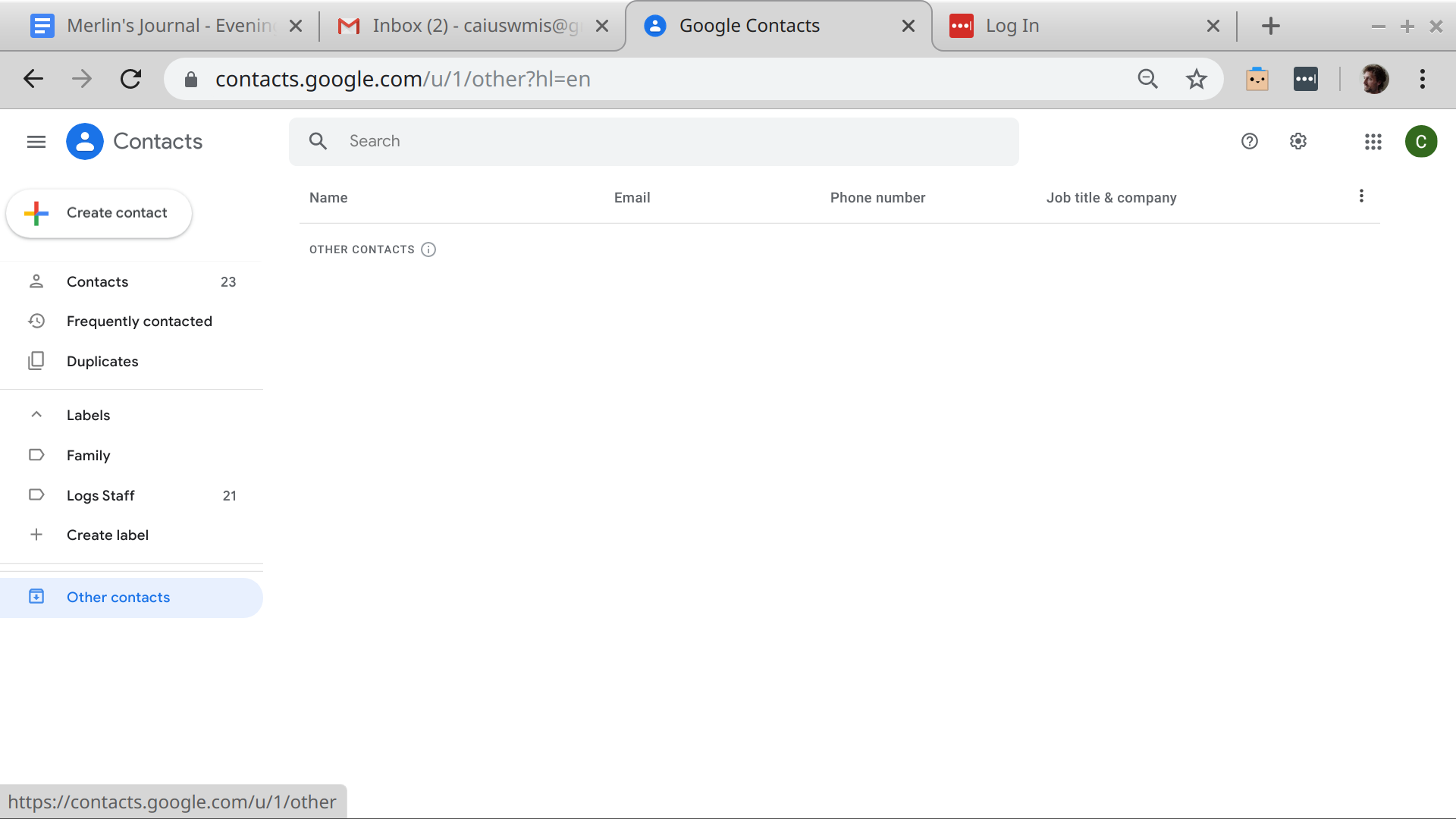Click Create contact button
The width and height of the screenshot is (1456, 819).
point(97,212)
